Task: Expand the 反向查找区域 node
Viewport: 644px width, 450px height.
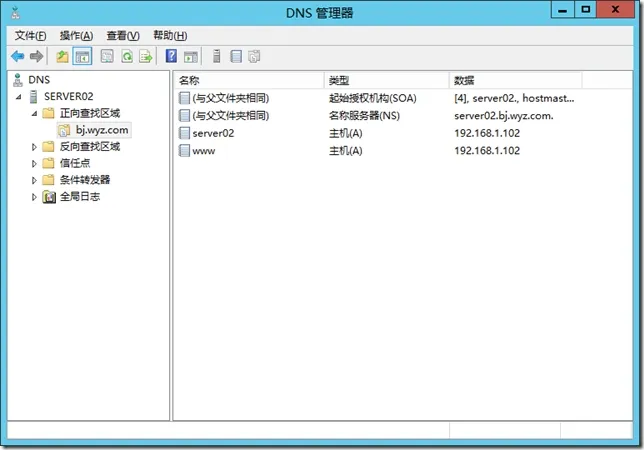Action: (34, 147)
